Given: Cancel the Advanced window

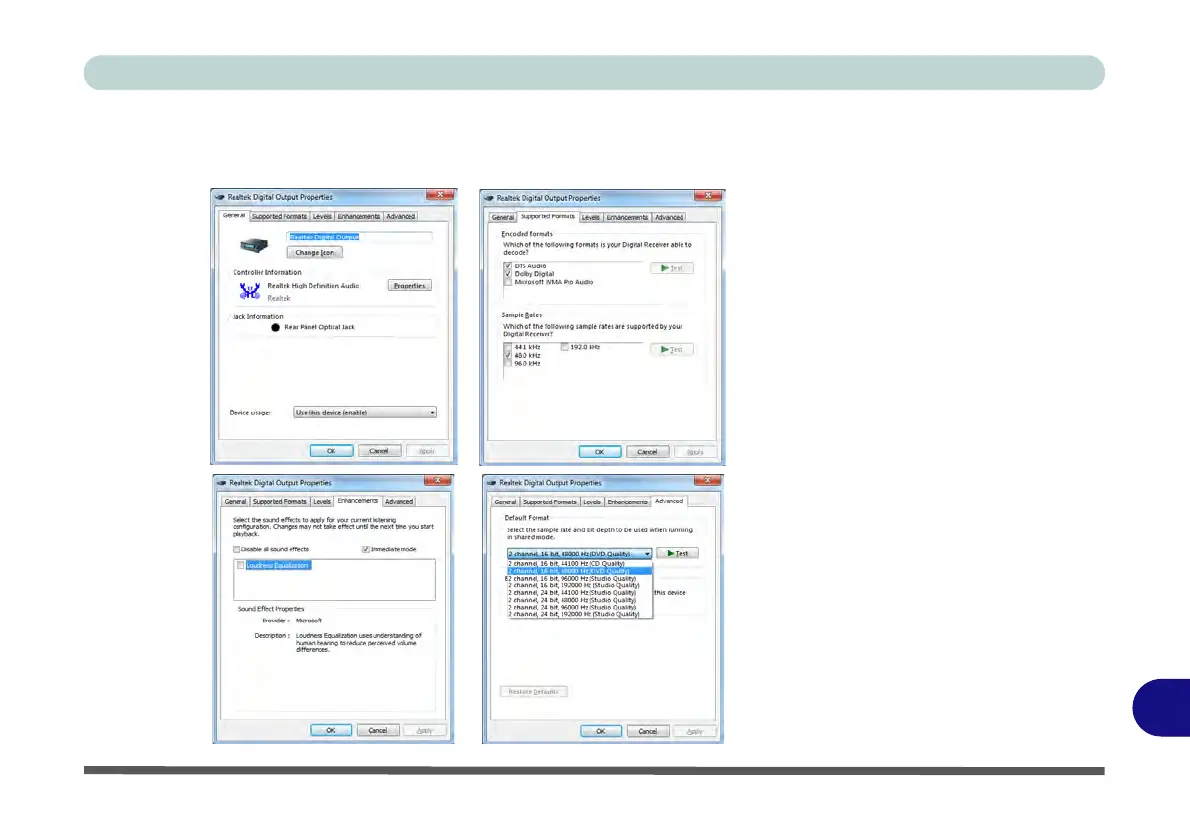Looking at the screenshot, I should (x=647, y=731).
